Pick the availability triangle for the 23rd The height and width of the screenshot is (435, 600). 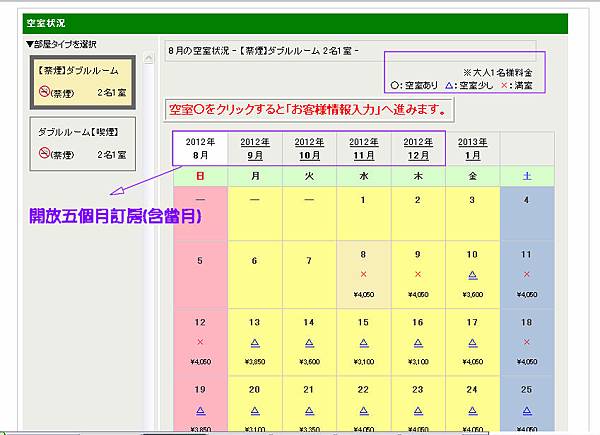tap(418, 411)
